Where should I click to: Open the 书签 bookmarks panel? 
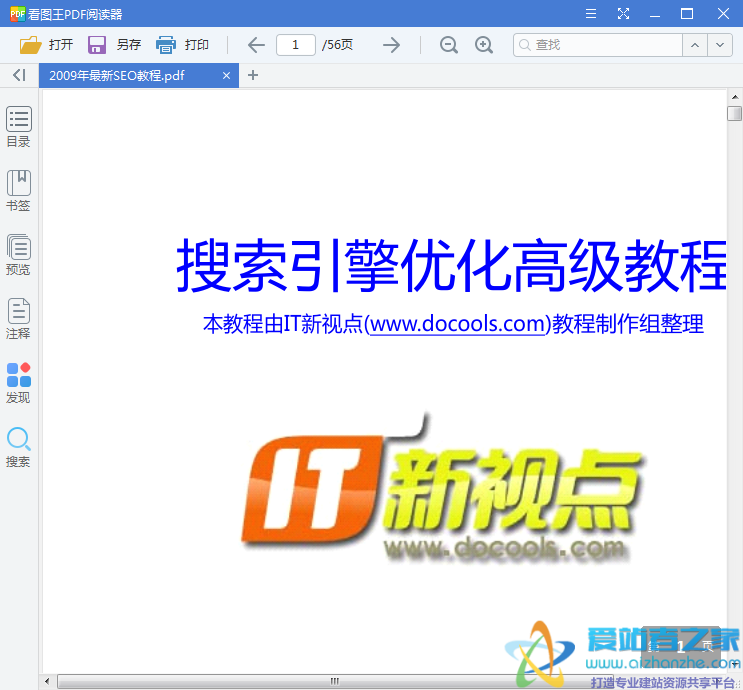(18, 191)
